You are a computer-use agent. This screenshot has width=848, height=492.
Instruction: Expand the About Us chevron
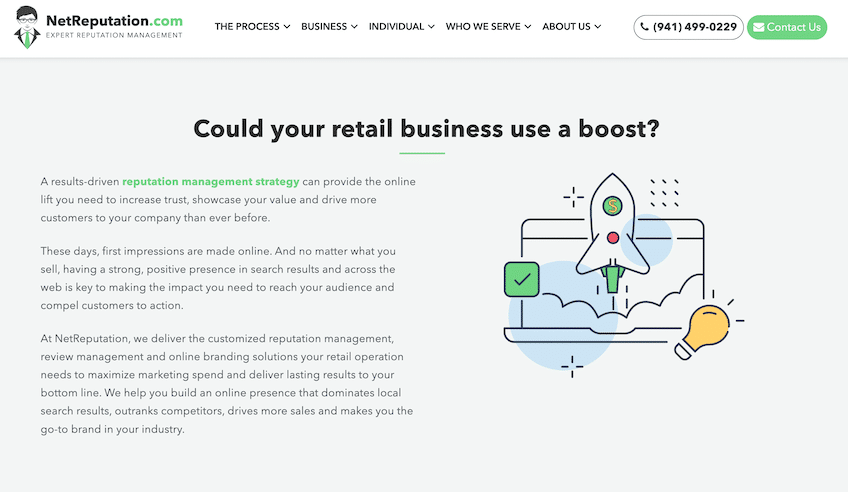tap(598, 26)
